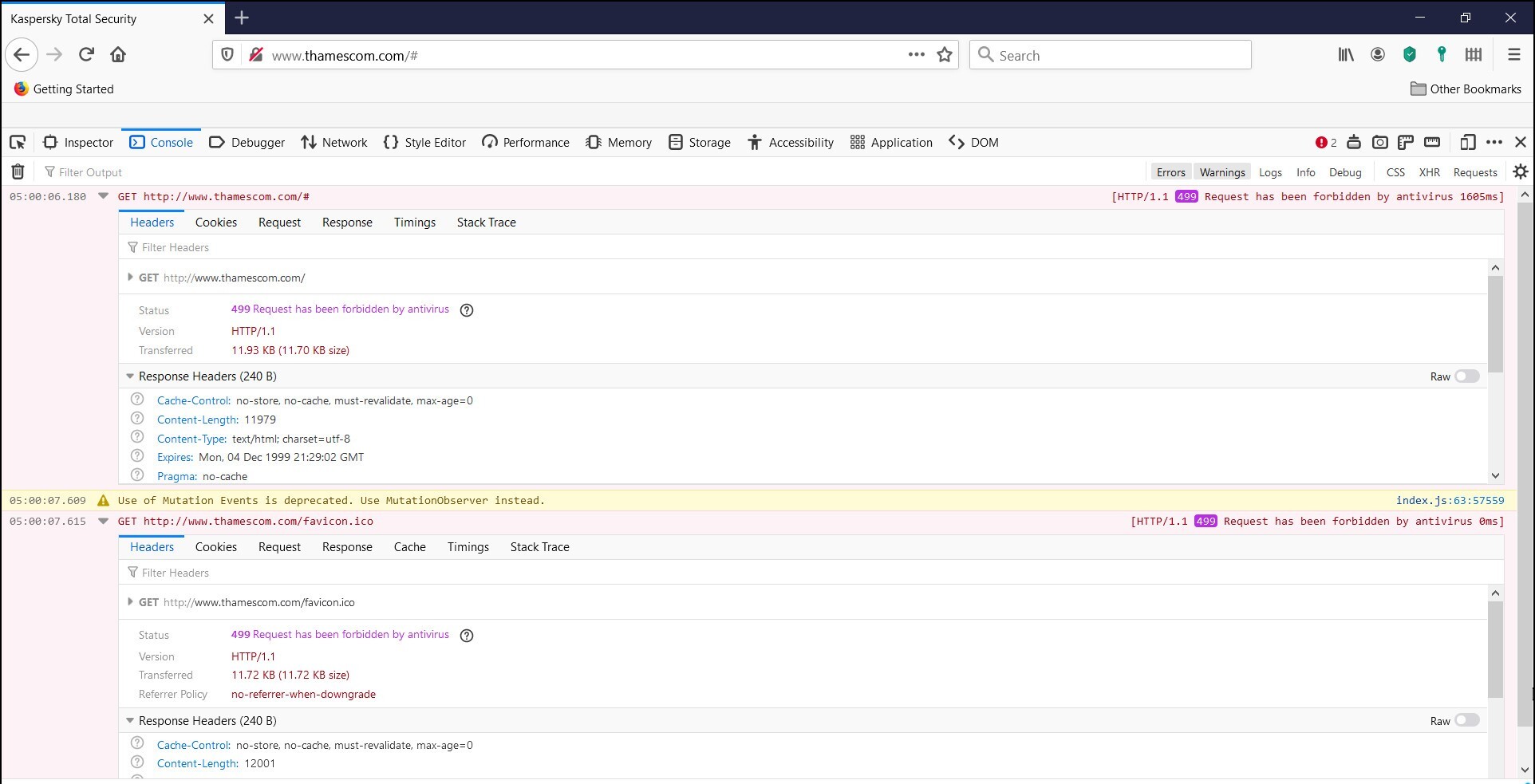Screen dimensions: 1535x784
Task: Go back using the browser back arrow
Action: point(22,55)
